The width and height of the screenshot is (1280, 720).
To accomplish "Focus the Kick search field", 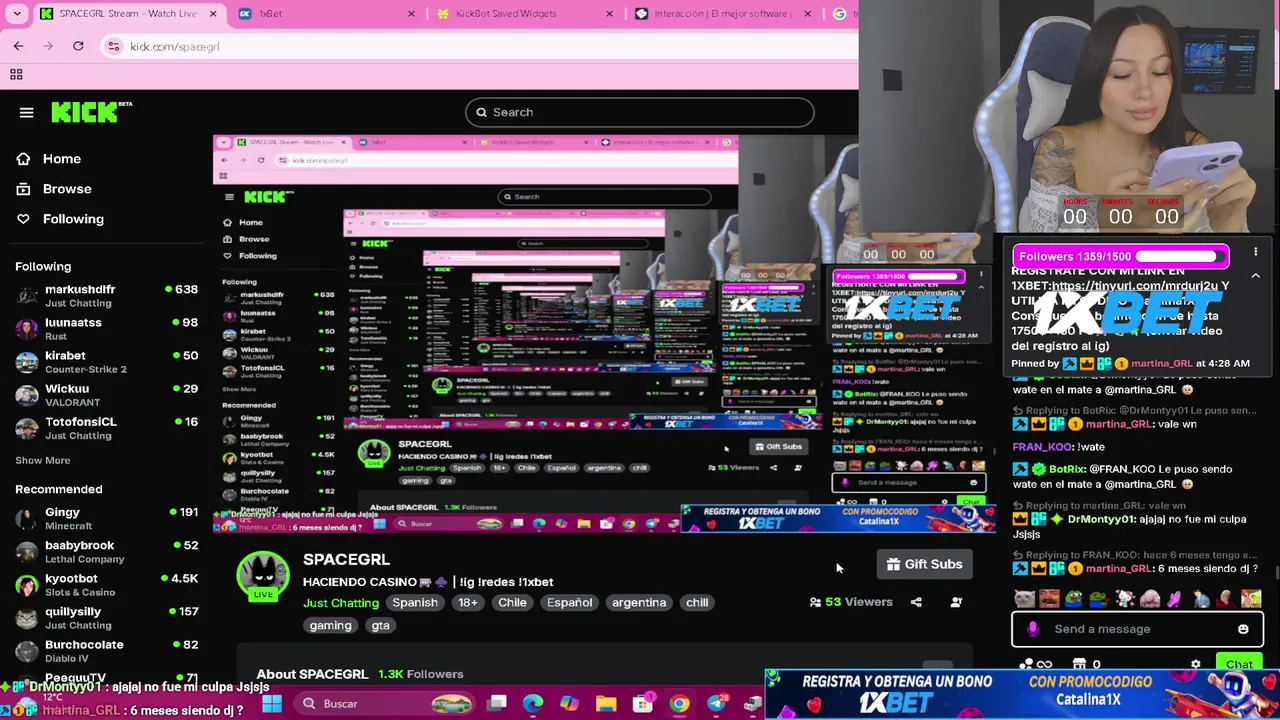I will click(x=640, y=112).
